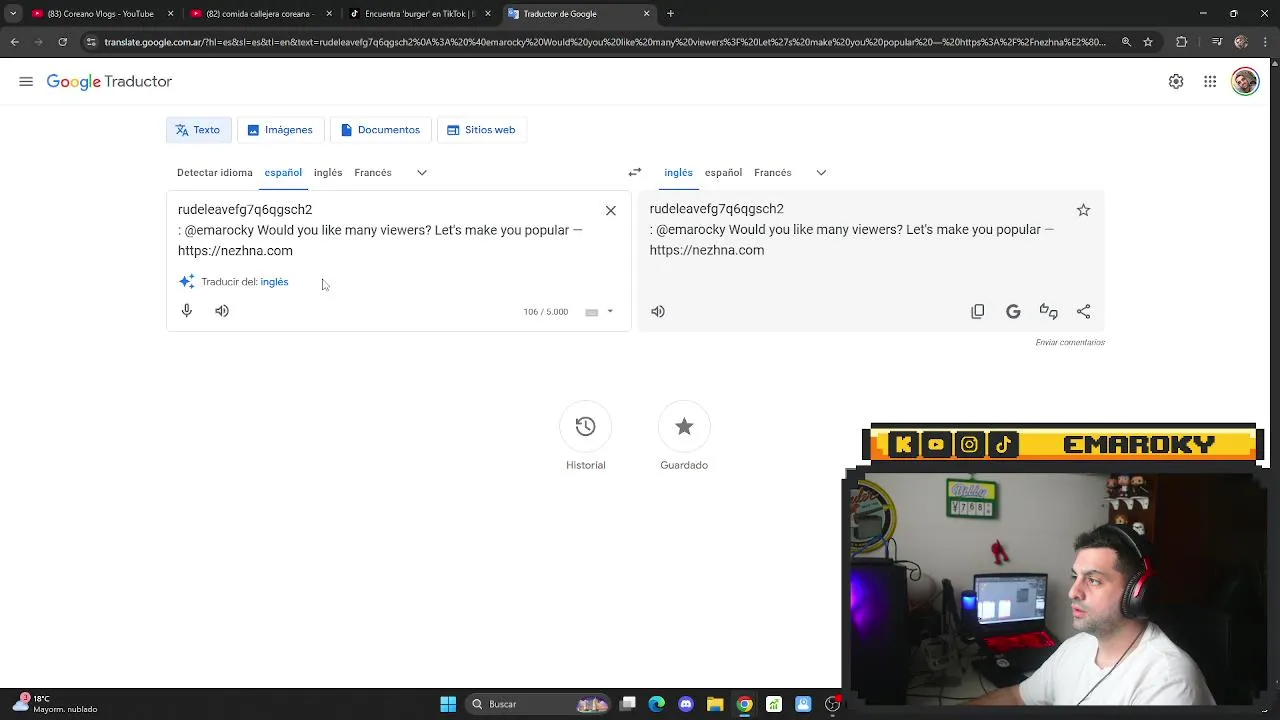Switch to Sitios web translation mode
This screenshot has width=1280, height=720.
pyautogui.click(x=481, y=130)
